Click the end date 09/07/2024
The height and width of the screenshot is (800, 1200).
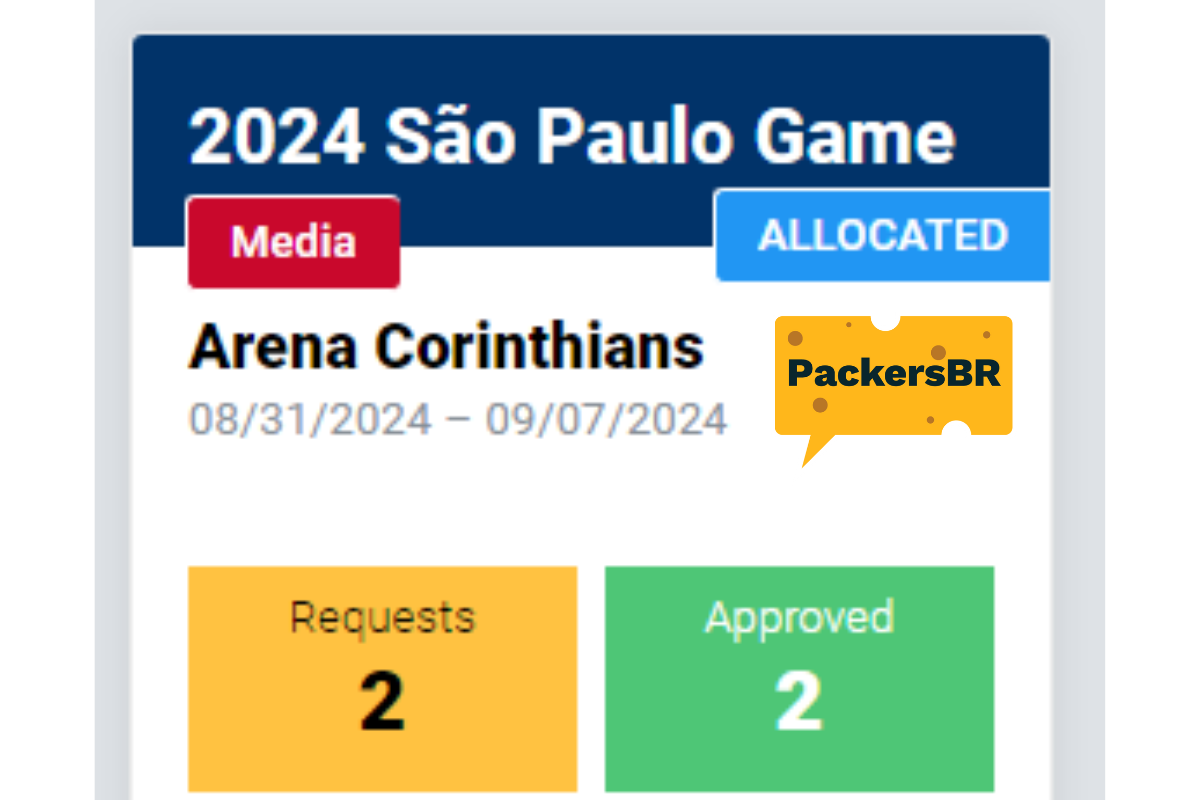[x=606, y=419]
